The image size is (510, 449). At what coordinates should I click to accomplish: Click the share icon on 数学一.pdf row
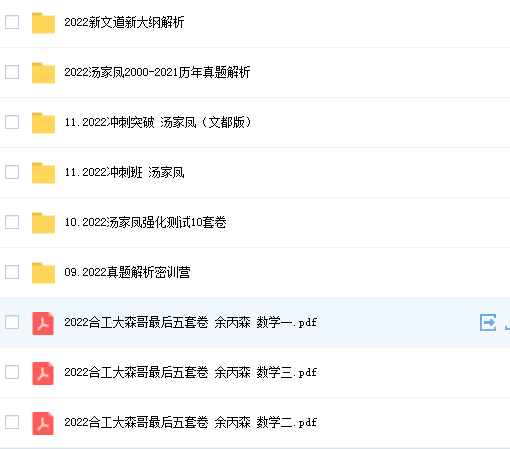click(488, 322)
